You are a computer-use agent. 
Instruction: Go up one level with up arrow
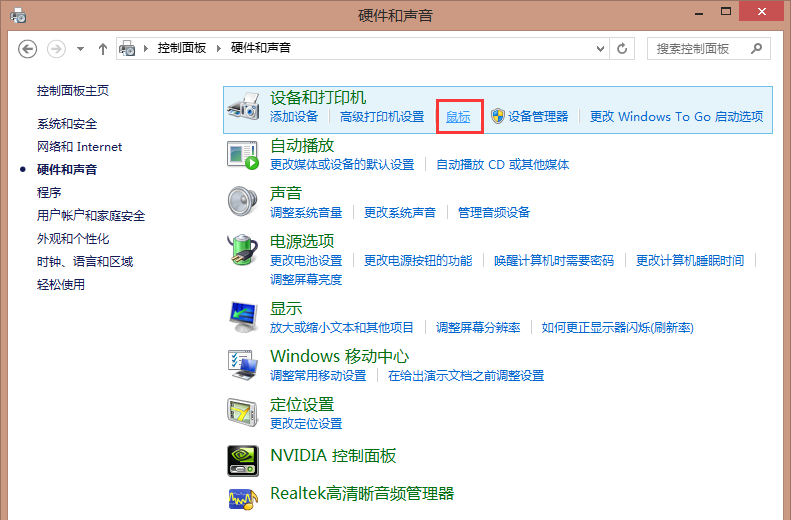(x=103, y=48)
